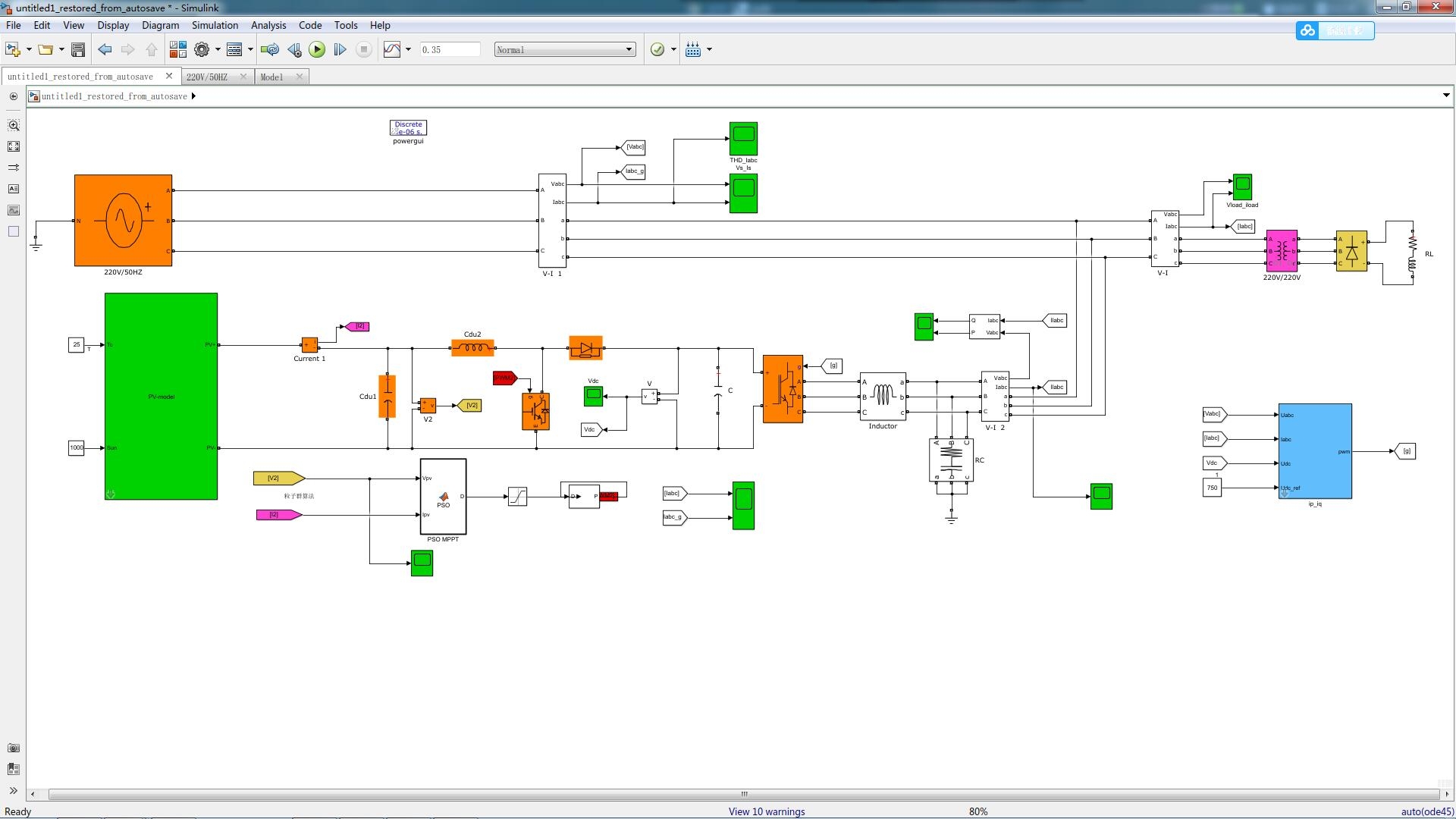1456x819 pixels.
Task: Click the Model Configuration Parameters gear
Action: click(x=202, y=49)
